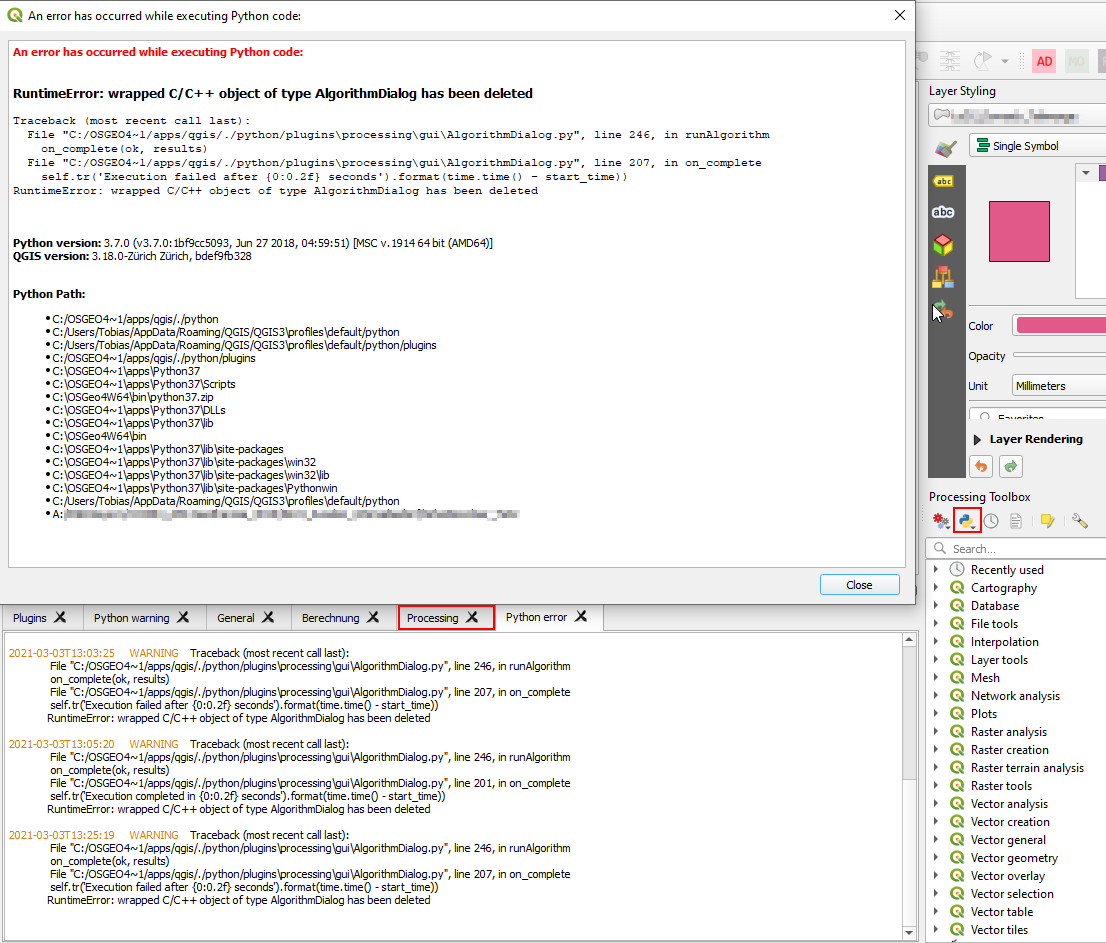Select Plots in Processing Toolbox

(x=983, y=714)
